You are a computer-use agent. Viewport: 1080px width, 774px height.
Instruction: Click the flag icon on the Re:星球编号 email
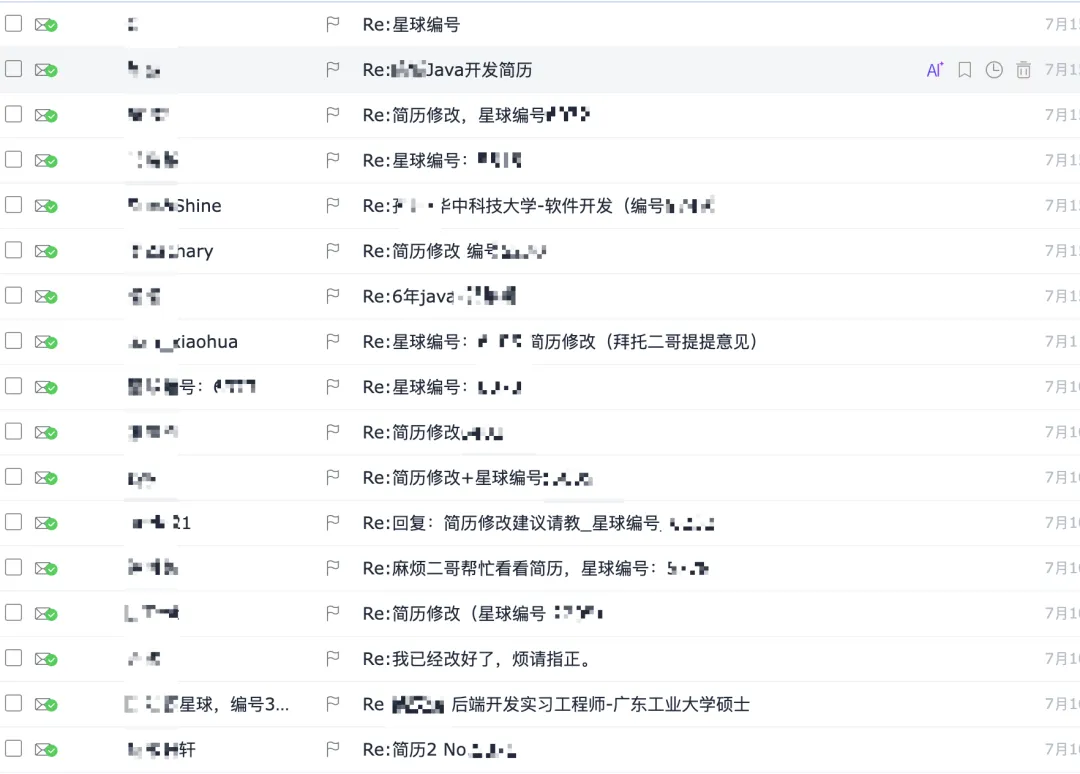click(x=333, y=24)
